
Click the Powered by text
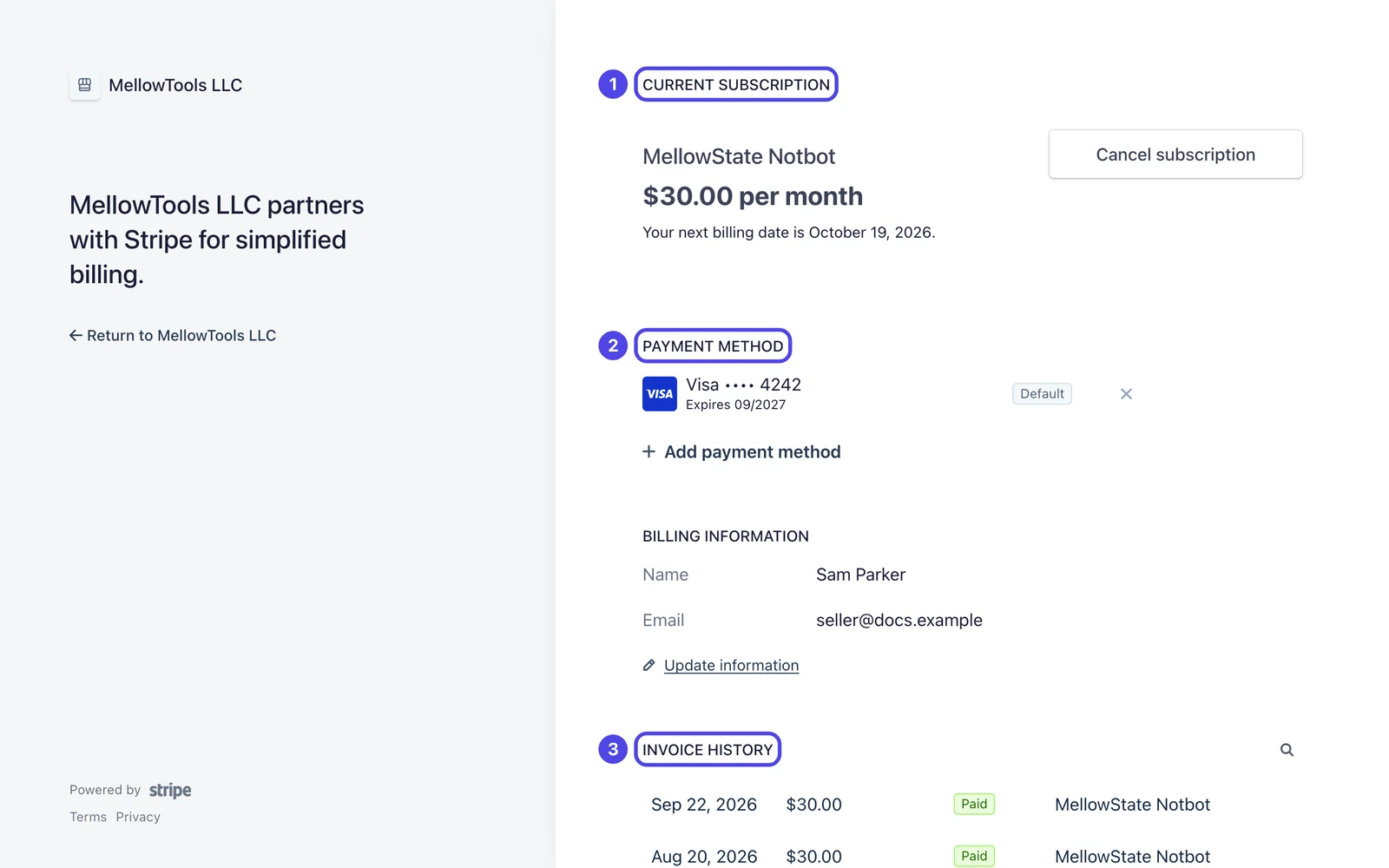(105, 790)
